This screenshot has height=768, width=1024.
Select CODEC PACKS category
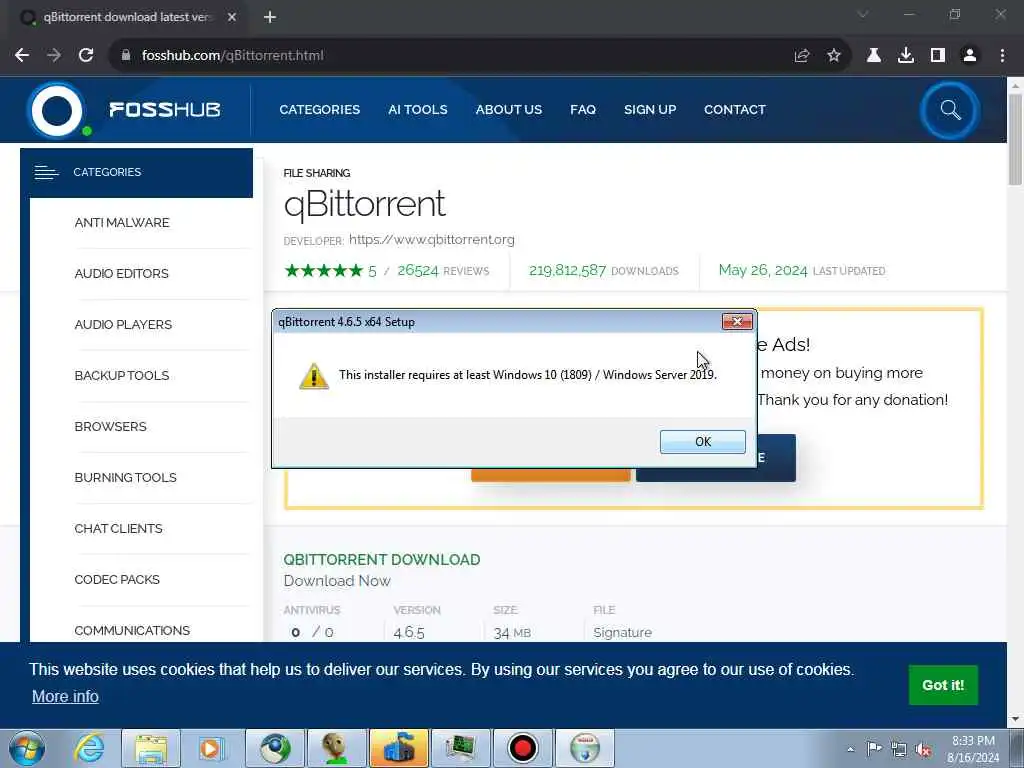point(117,579)
